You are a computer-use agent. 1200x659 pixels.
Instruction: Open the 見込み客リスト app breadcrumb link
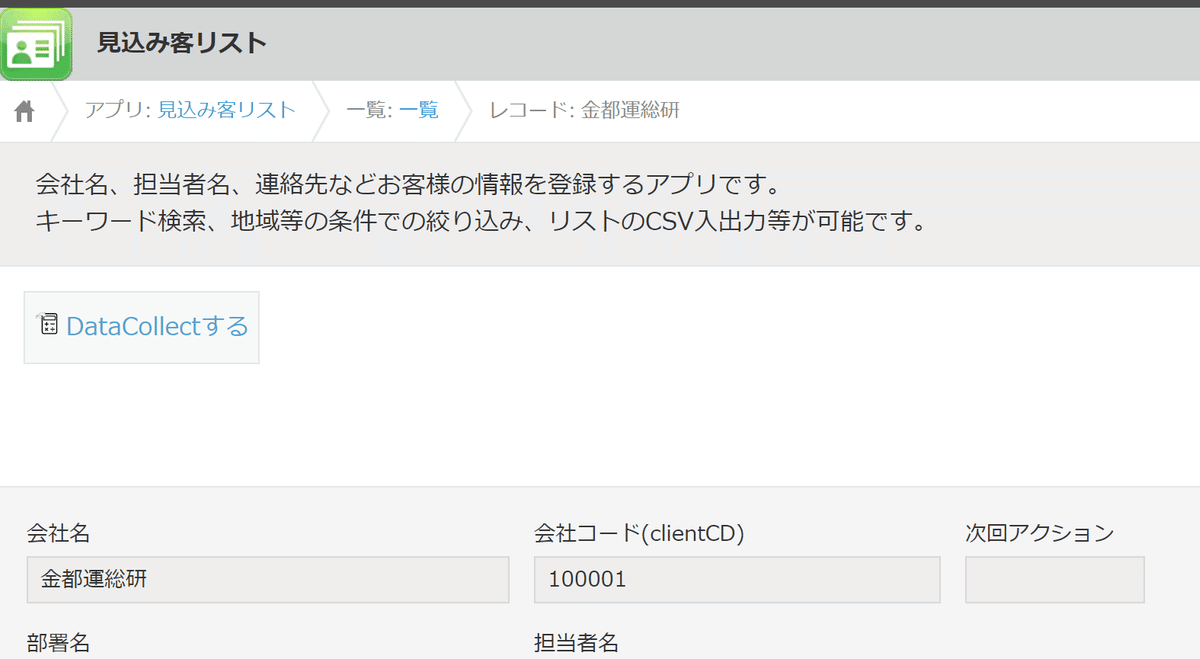[x=227, y=110]
